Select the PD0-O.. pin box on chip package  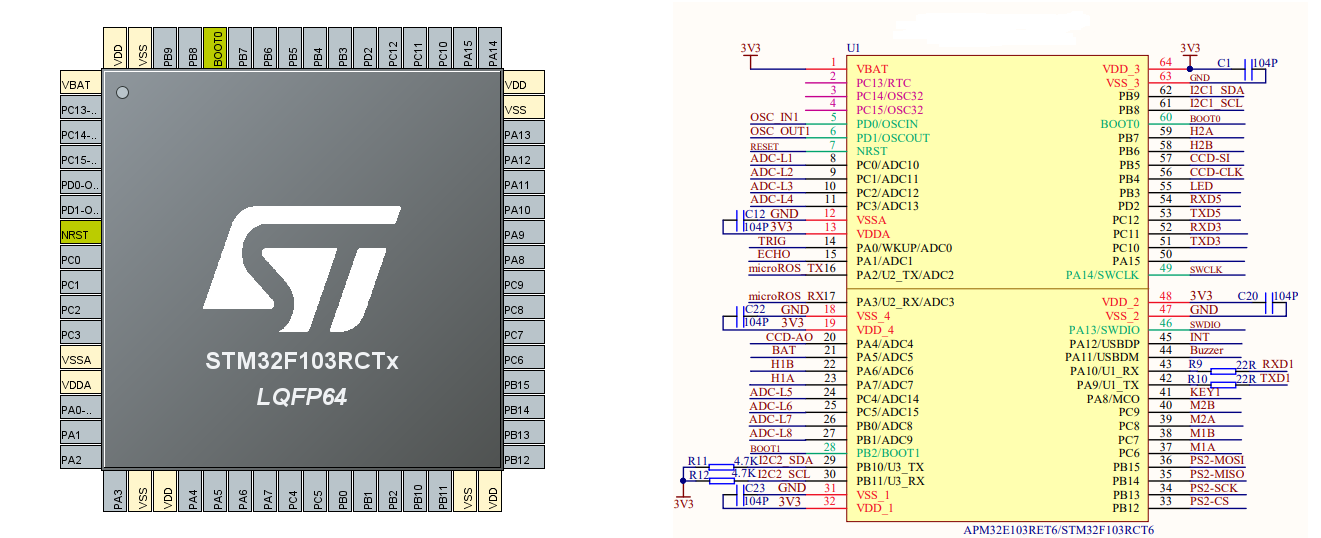pyautogui.click(x=80, y=185)
